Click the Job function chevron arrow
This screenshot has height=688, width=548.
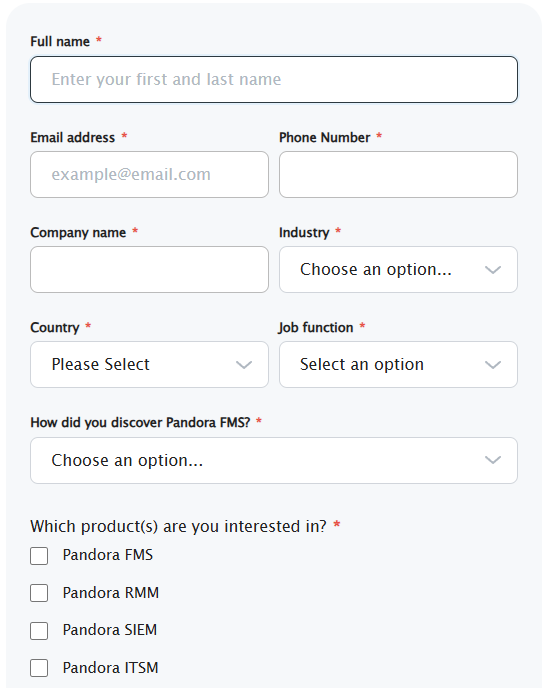[x=493, y=365]
